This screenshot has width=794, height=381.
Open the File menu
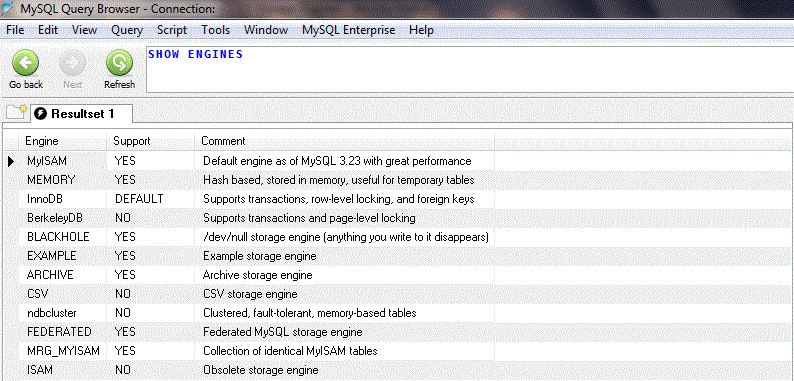point(15,30)
